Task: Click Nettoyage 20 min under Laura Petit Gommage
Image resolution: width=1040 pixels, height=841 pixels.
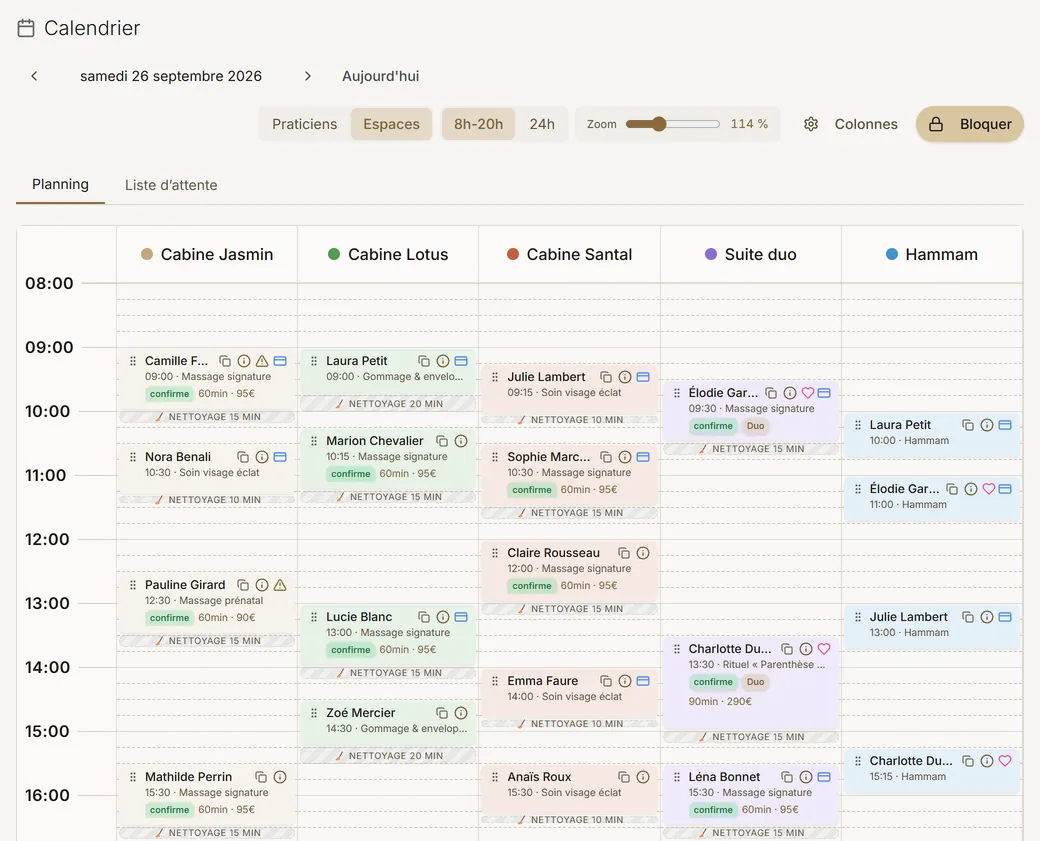Action: 388,403
